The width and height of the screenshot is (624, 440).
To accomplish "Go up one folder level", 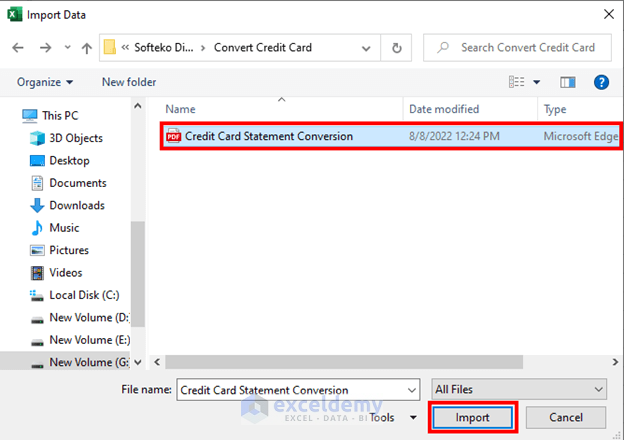I will tap(87, 48).
